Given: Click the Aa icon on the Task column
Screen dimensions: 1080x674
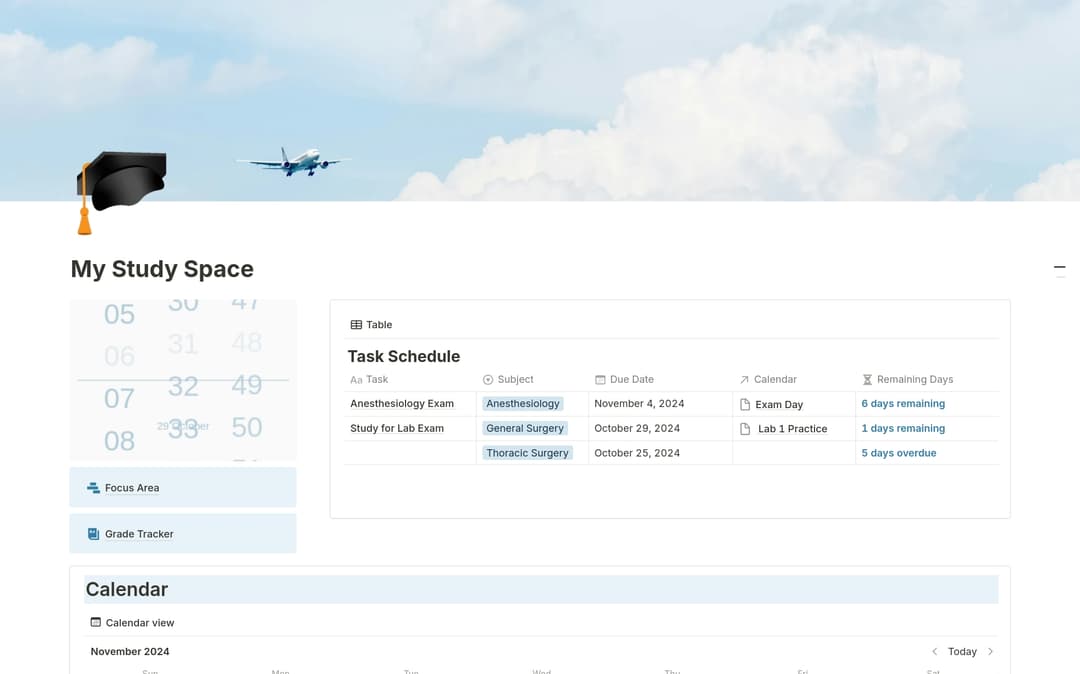Looking at the screenshot, I should click(356, 380).
